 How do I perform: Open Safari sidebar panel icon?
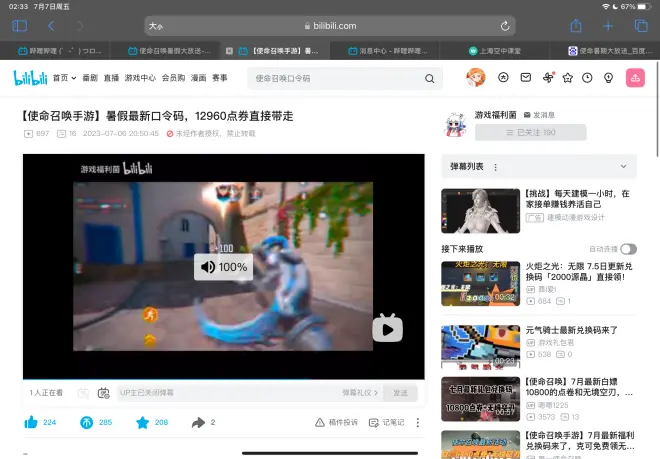coord(19,26)
